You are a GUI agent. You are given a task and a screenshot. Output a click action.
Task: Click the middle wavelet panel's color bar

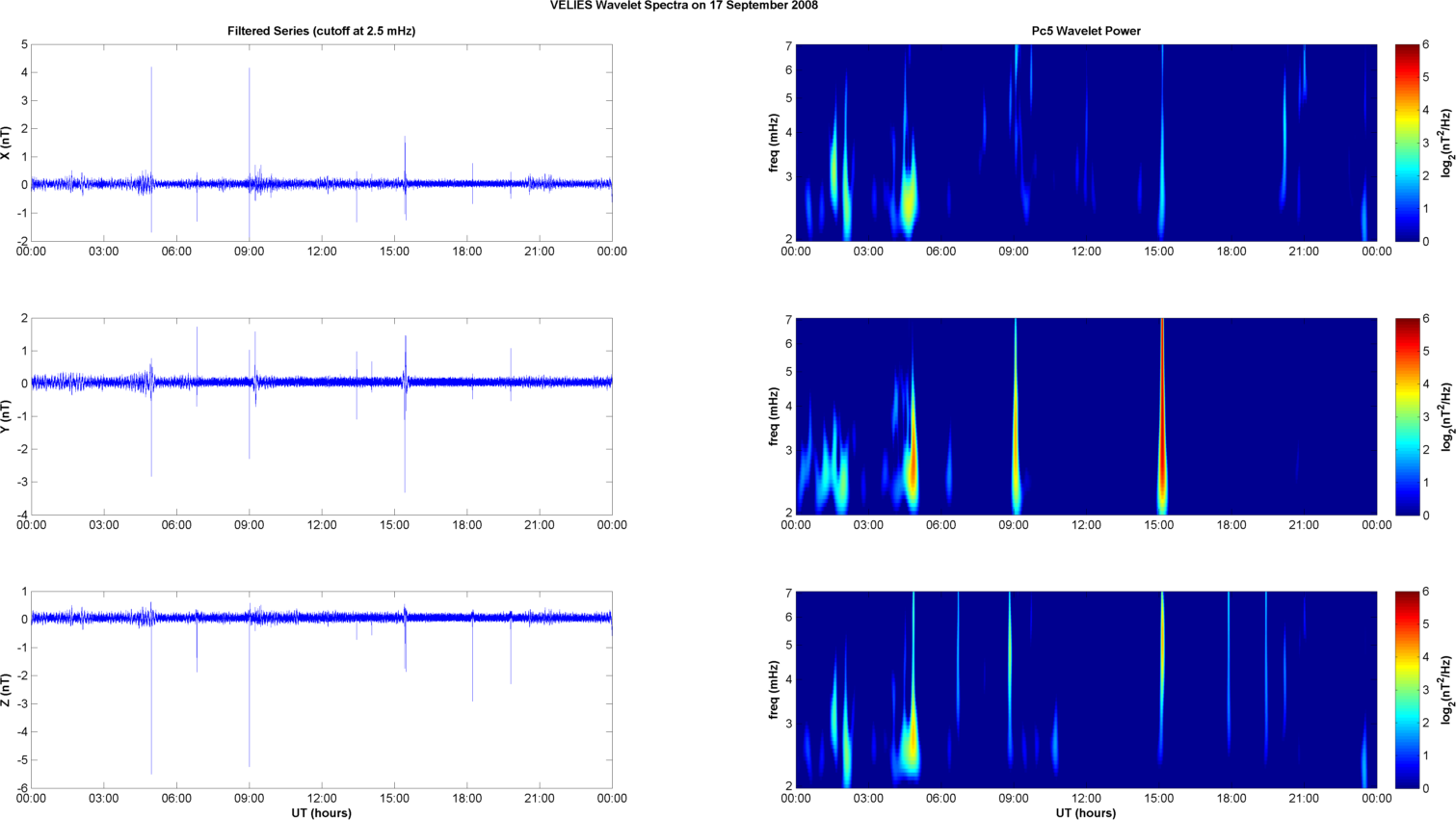(1407, 416)
